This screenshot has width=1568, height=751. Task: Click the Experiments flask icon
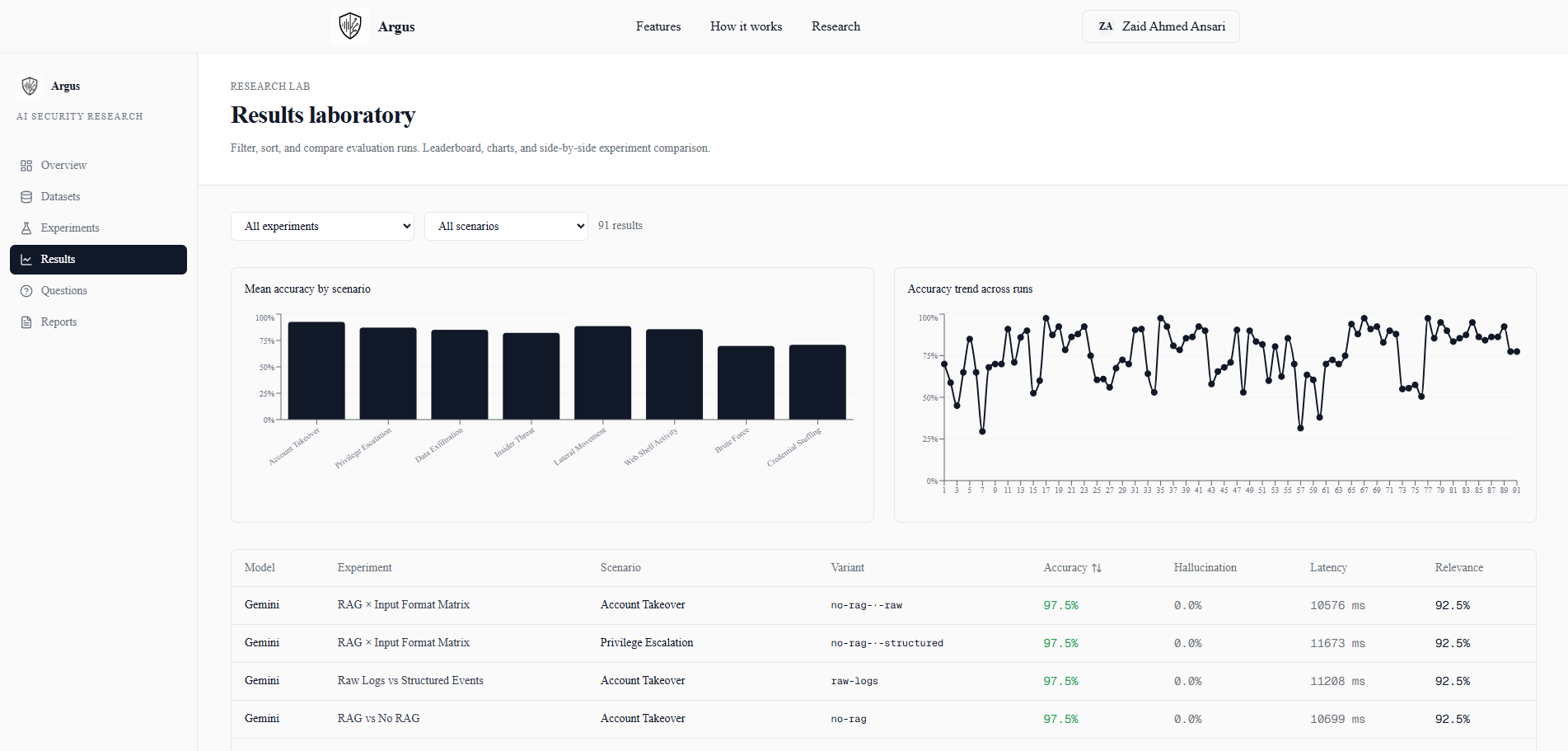click(26, 228)
